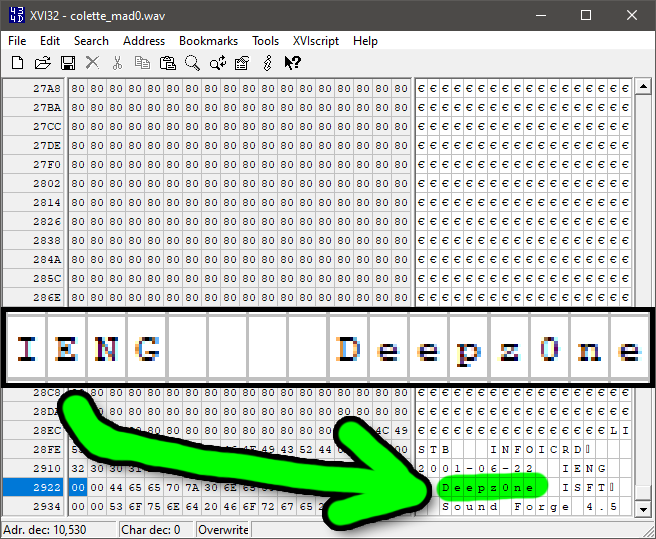Minimize the XVI32 window
Viewport: 656px width, 539px height.
[x=541, y=15]
